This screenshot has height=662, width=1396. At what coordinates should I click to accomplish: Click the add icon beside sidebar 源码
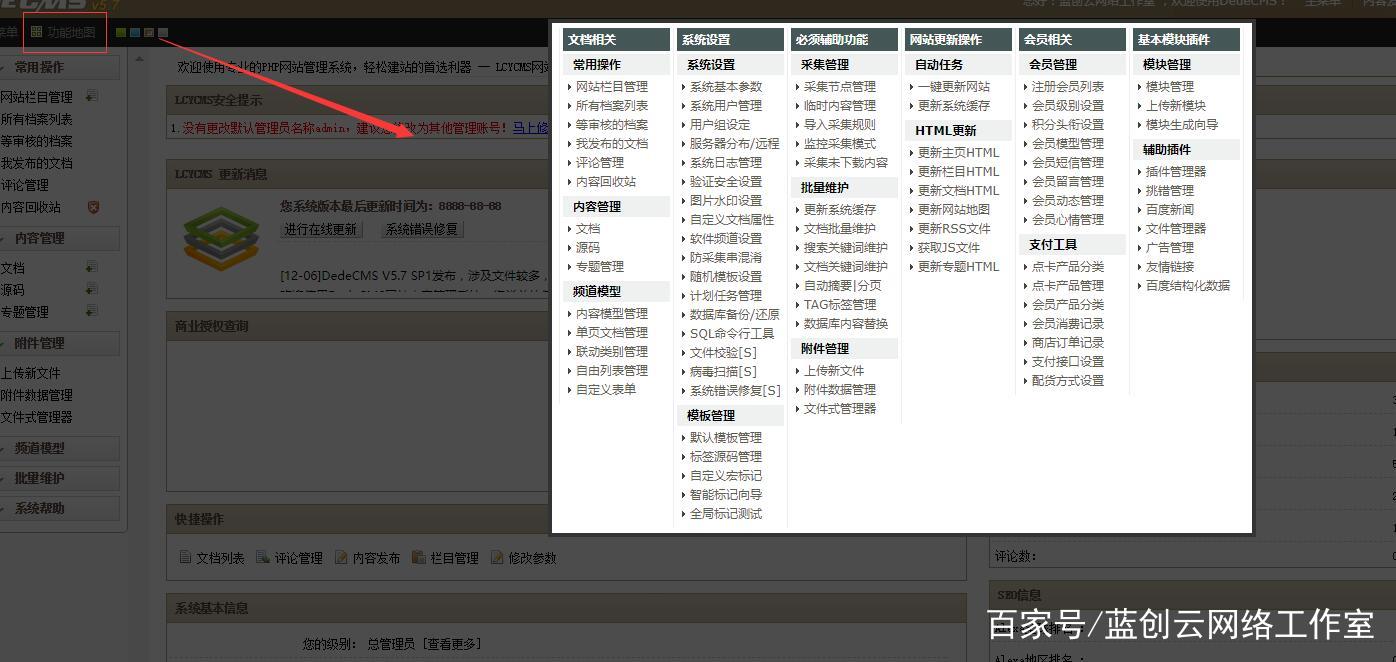coord(91,289)
